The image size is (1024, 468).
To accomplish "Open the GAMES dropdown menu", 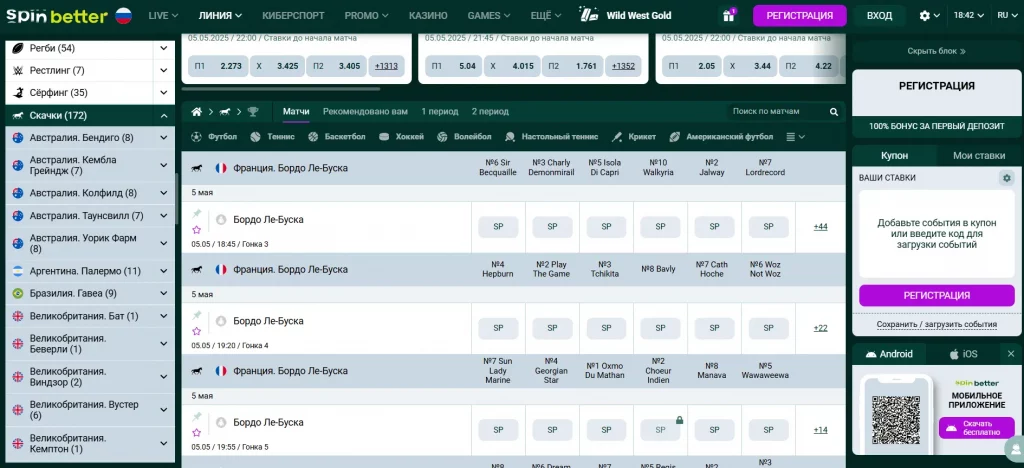I will (488, 16).
